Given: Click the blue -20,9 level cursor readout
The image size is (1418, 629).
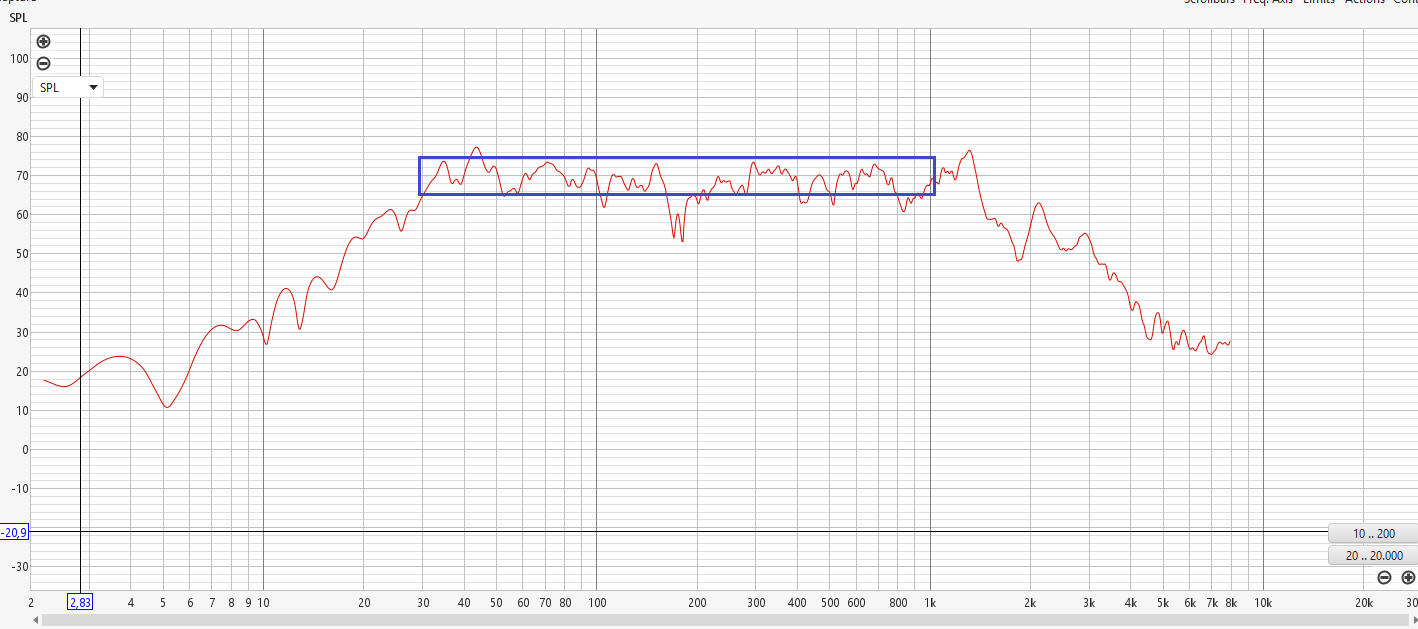Looking at the screenshot, I should click(15, 533).
